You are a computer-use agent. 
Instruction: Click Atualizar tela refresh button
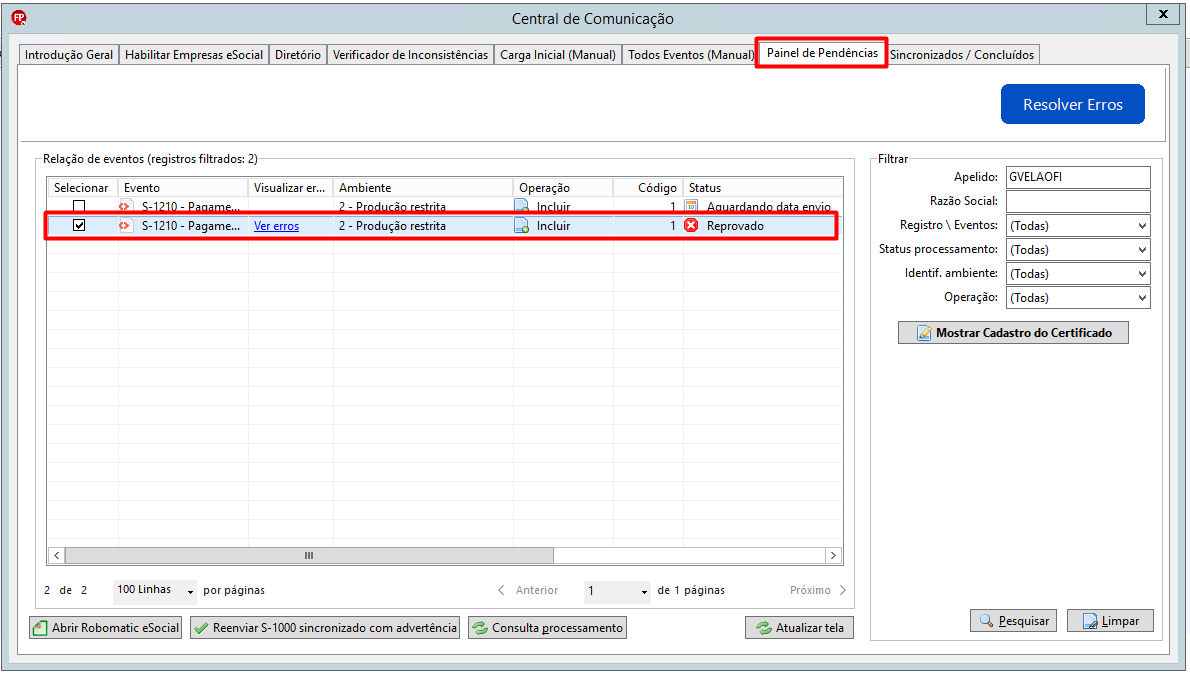(799, 628)
